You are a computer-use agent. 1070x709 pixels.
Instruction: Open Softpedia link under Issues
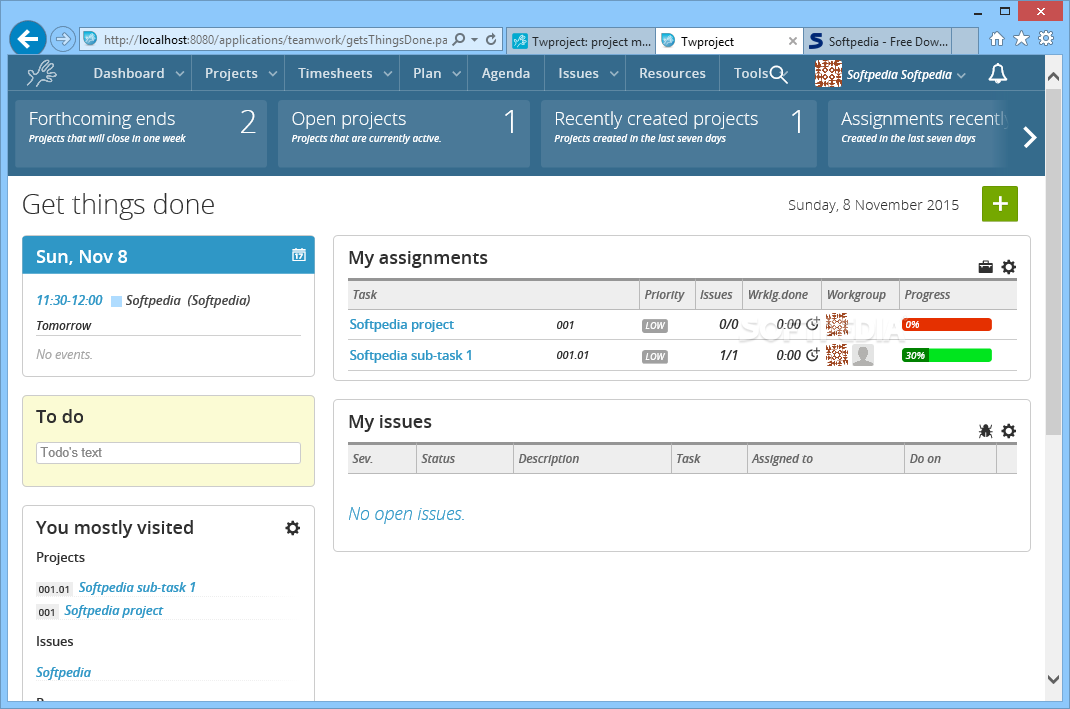click(63, 672)
